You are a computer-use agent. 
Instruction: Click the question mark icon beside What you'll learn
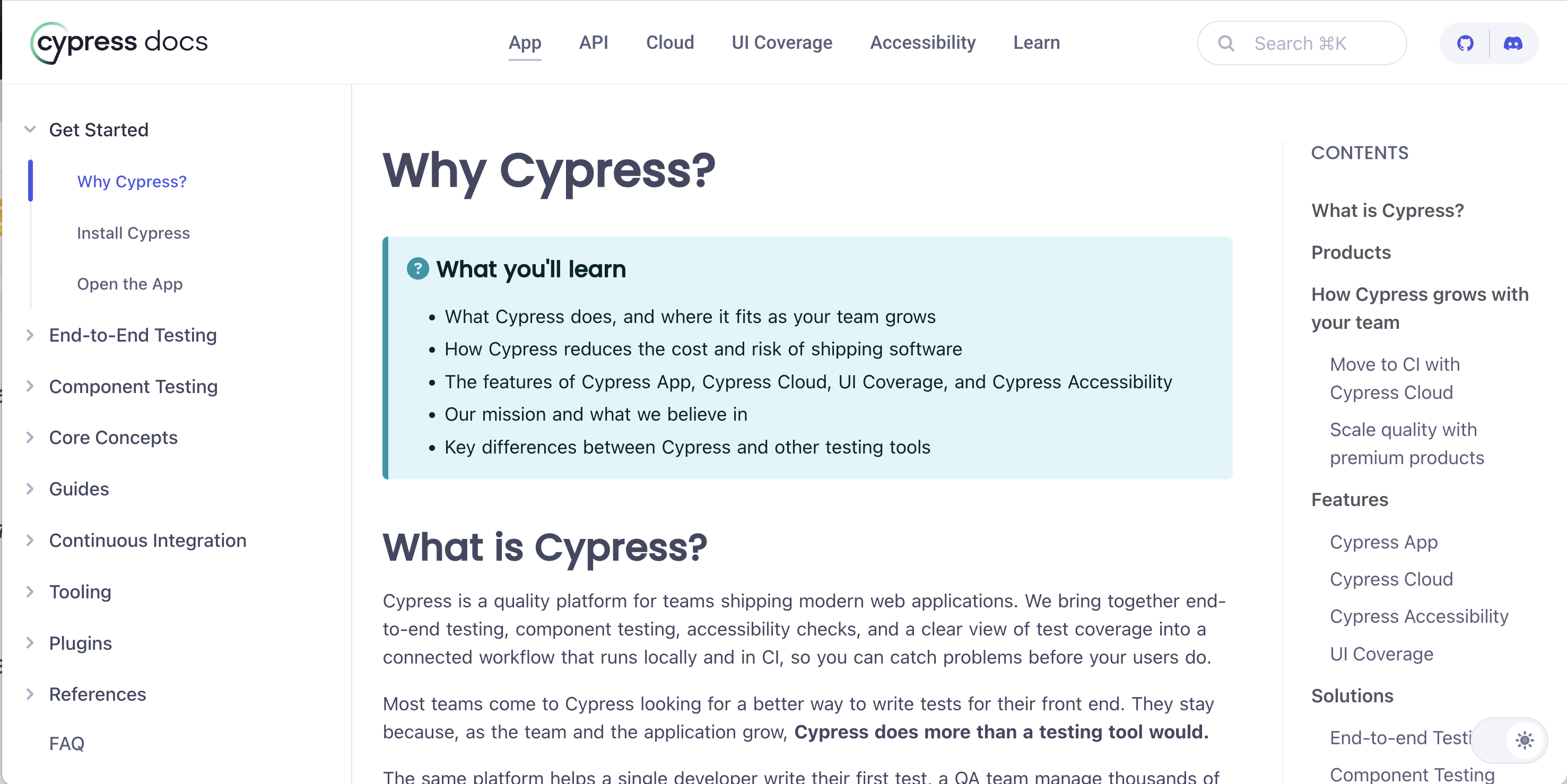[x=418, y=269]
